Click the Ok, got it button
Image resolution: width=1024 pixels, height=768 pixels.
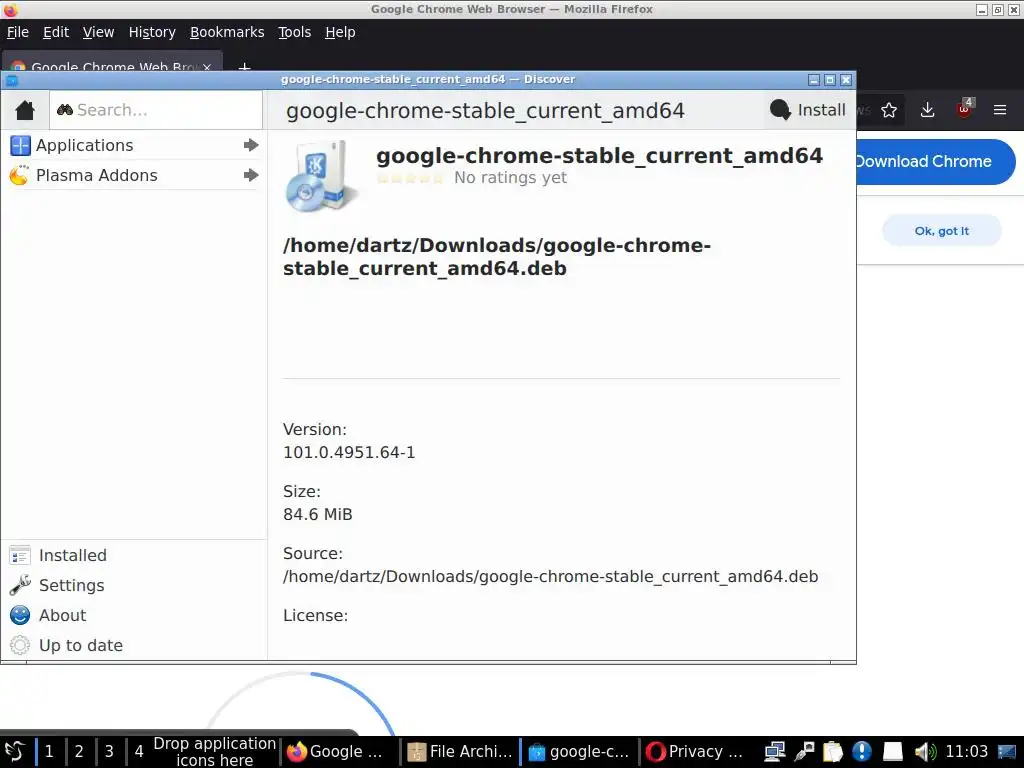pyautogui.click(x=941, y=231)
